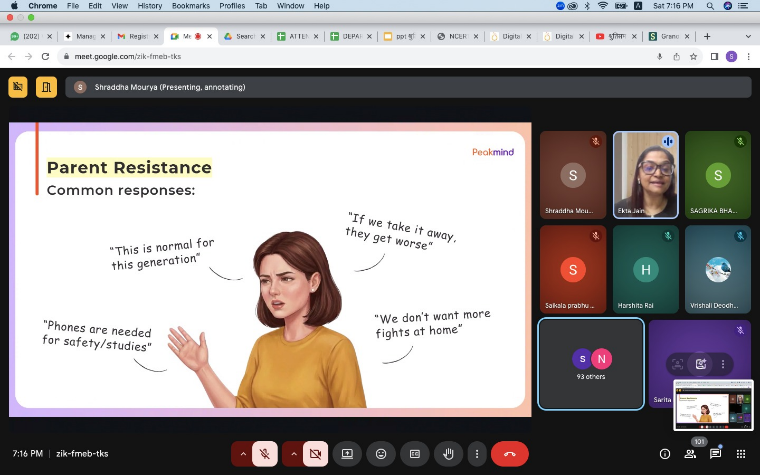Click the 93 others participants tile
This screenshot has width=760, height=475.
(x=590, y=363)
